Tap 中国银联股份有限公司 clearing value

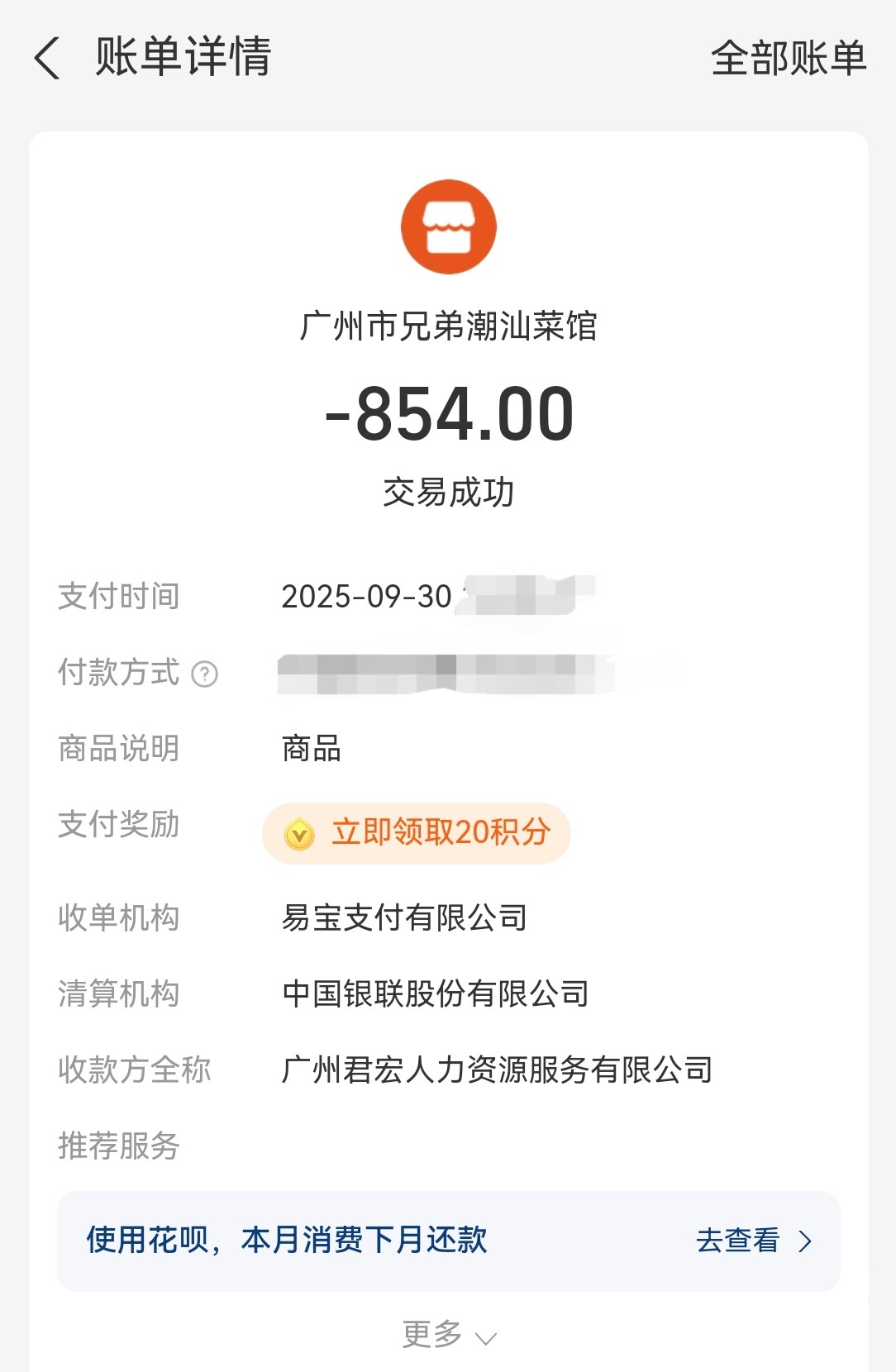pos(435,993)
